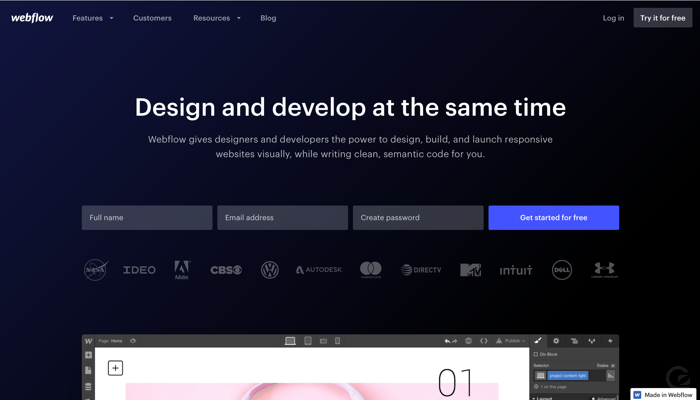The image size is (700, 400).
Task: Click the Intuit logo
Action: 516,270
